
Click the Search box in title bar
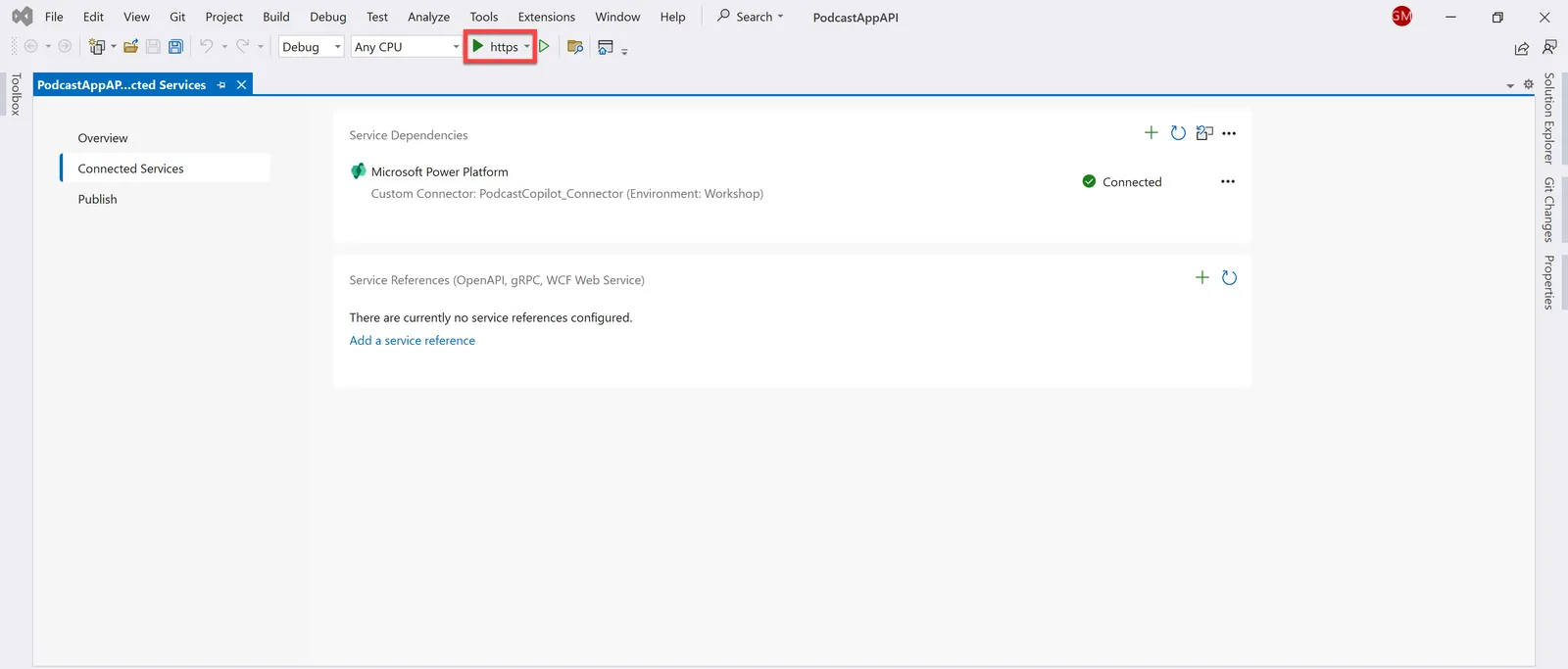click(751, 17)
